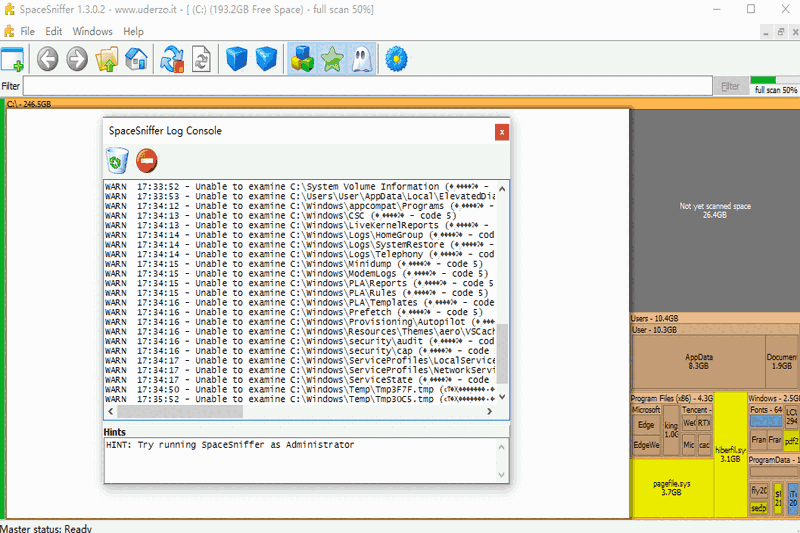This screenshot has width=800, height=533.
Task: Open the Edit menu
Action: pos(54,31)
